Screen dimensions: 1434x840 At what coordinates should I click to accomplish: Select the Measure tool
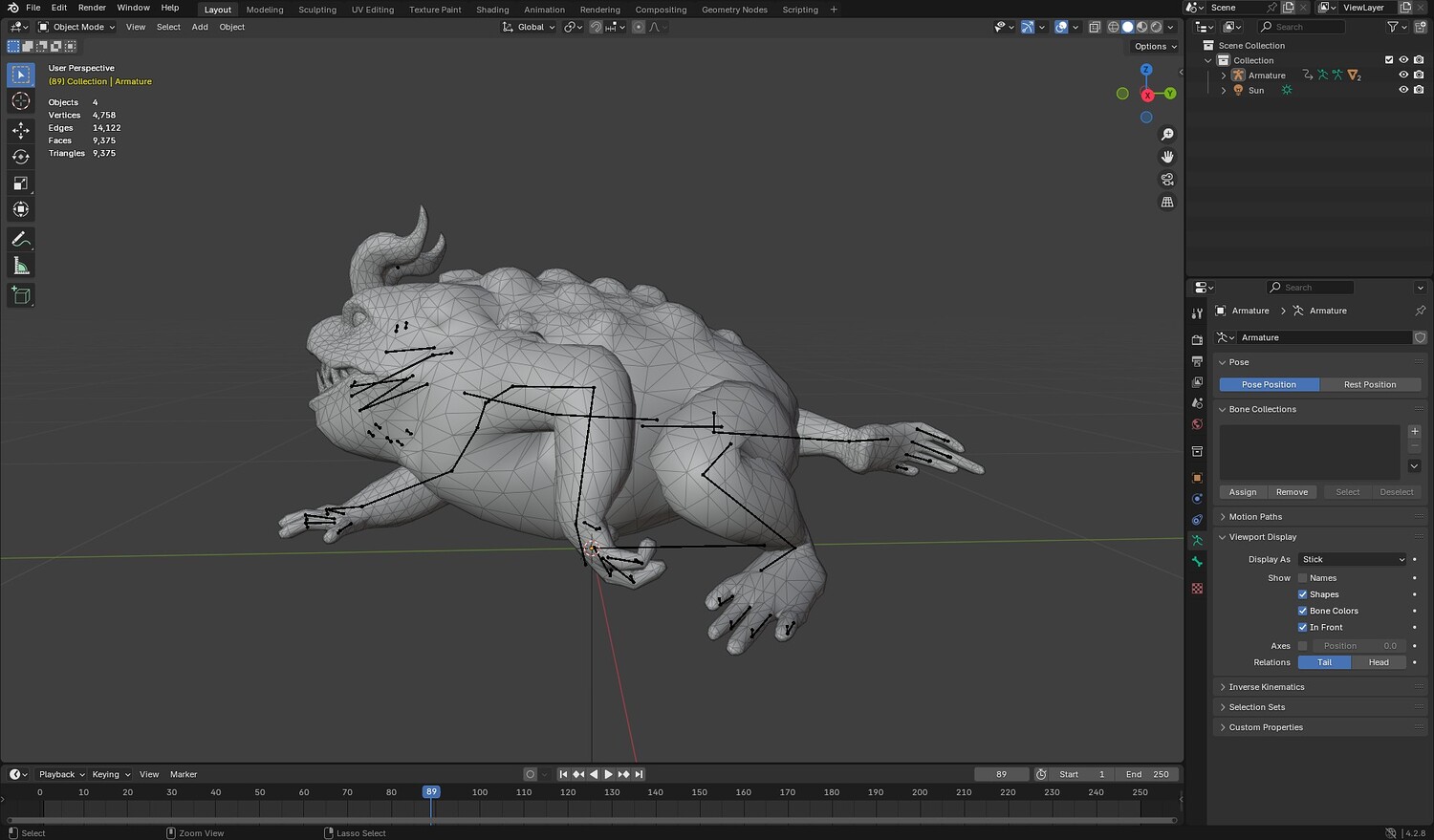(x=21, y=267)
